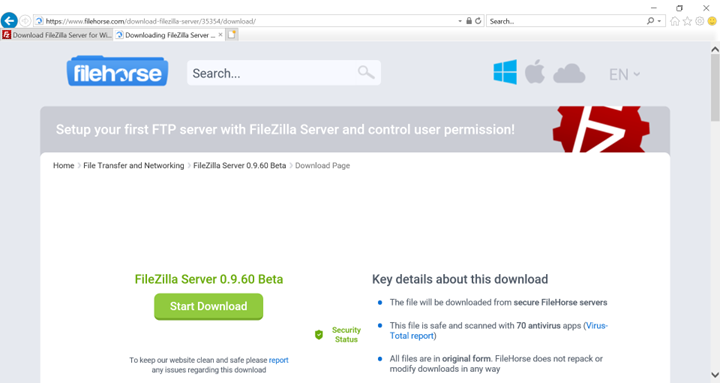The width and height of the screenshot is (720, 383).
Task: Open File Transfer and Networking breadcrumb
Action: pos(134,165)
